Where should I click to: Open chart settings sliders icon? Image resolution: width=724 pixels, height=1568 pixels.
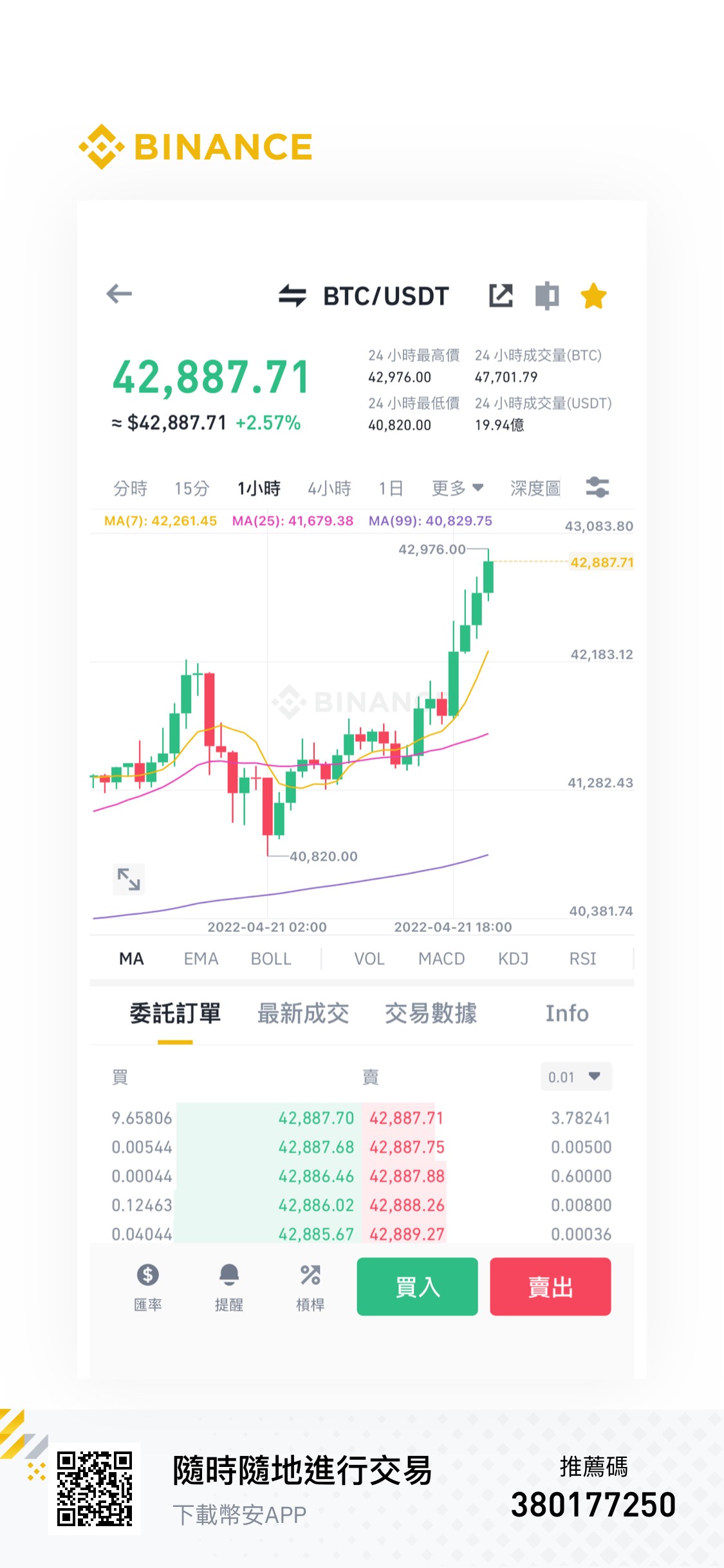coord(598,487)
